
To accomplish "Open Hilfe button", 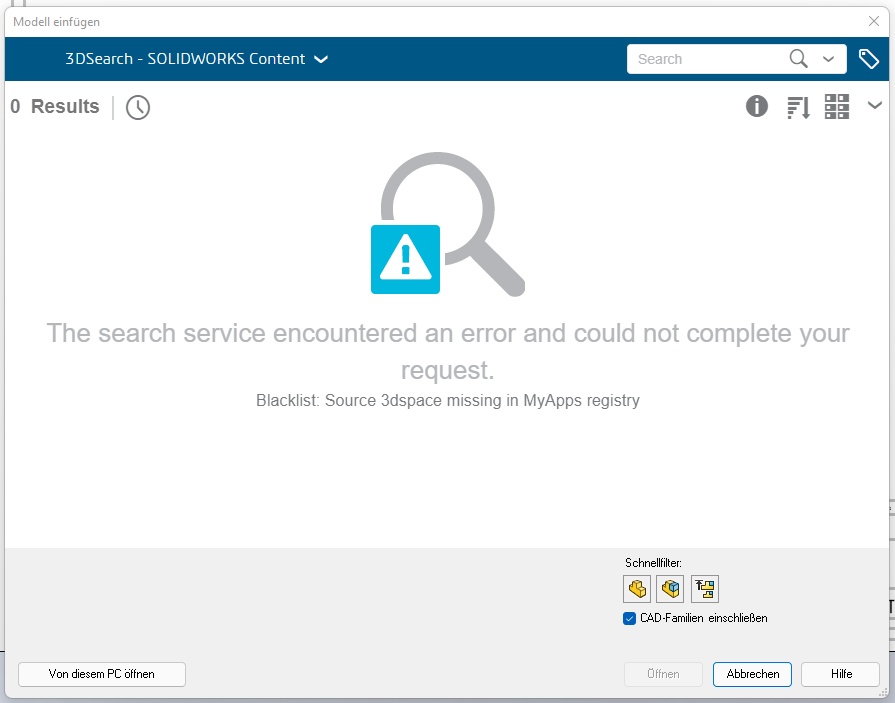I will click(x=840, y=674).
